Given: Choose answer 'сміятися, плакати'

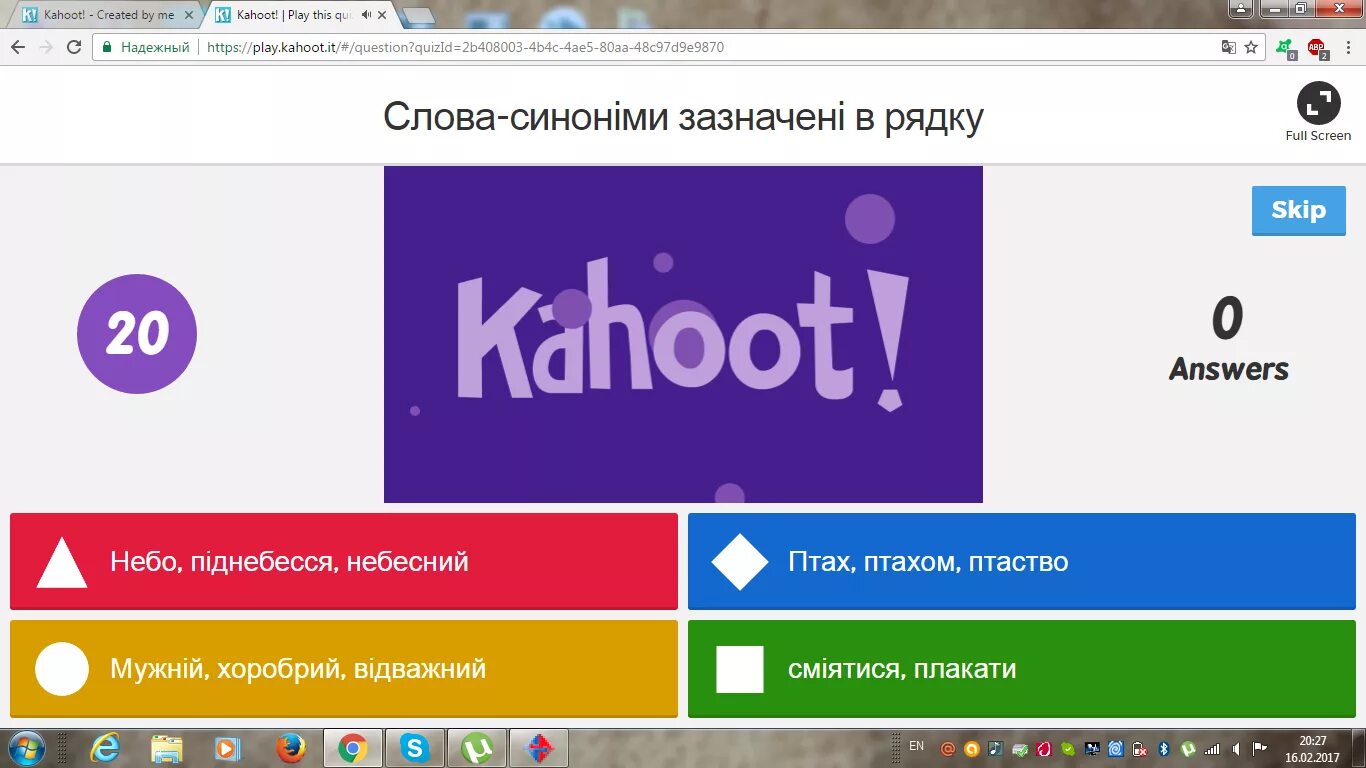Looking at the screenshot, I should 1022,669.
